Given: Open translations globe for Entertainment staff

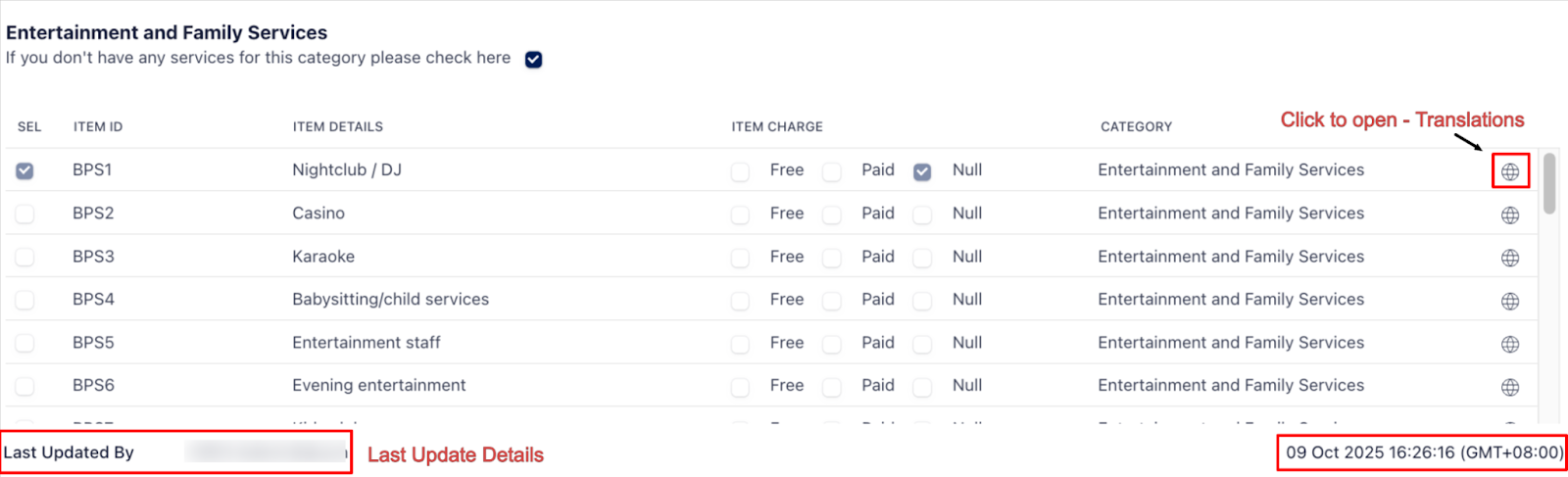Looking at the screenshot, I should coord(1510,345).
